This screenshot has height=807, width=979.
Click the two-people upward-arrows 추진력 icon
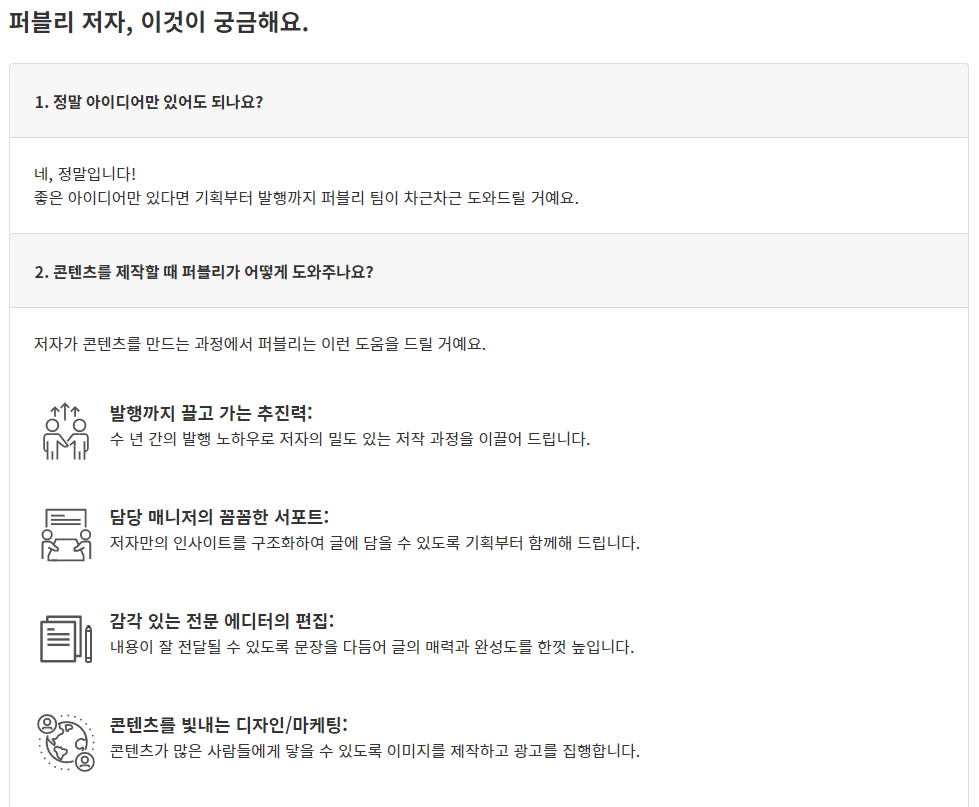click(x=66, y=431)
